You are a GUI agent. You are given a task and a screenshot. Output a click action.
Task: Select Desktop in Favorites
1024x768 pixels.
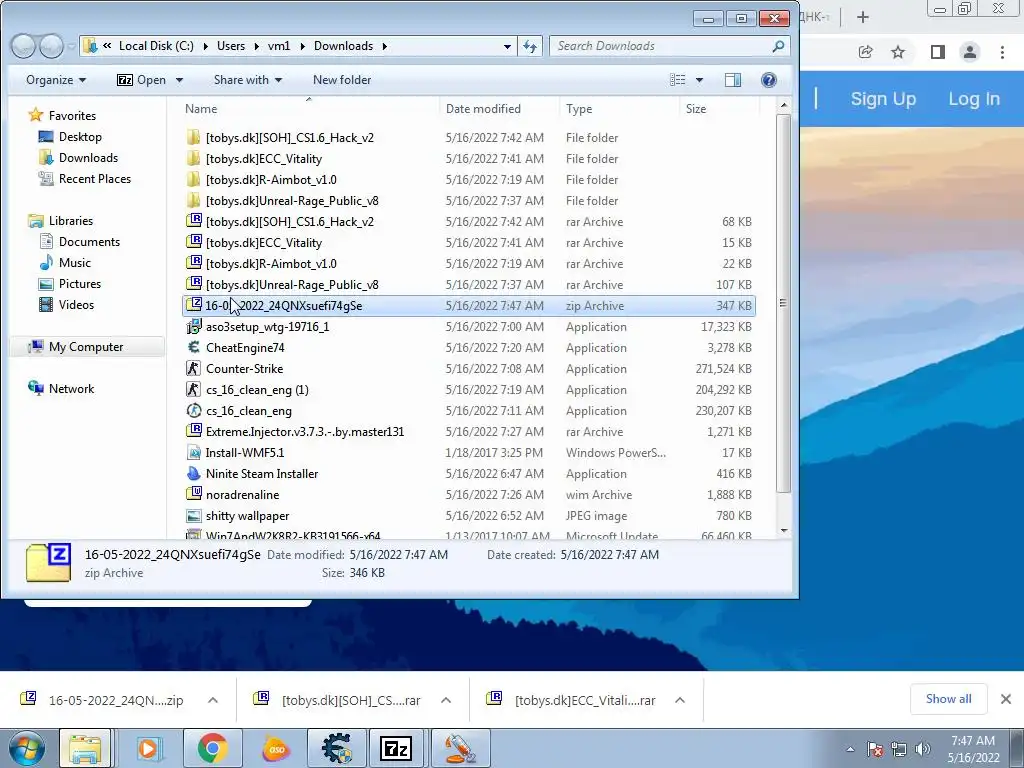80,136
